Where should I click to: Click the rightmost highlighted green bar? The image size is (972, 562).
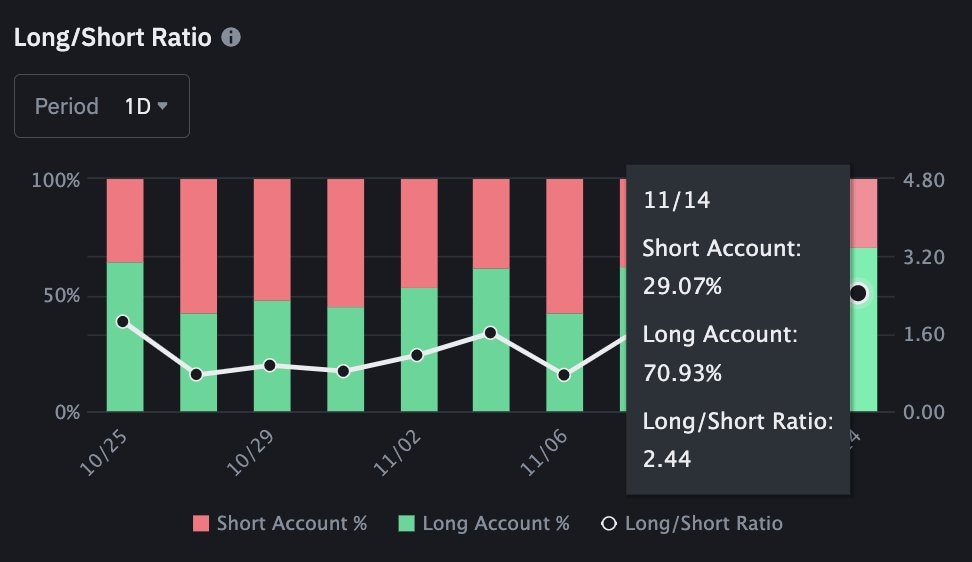[x=863, y=360]
